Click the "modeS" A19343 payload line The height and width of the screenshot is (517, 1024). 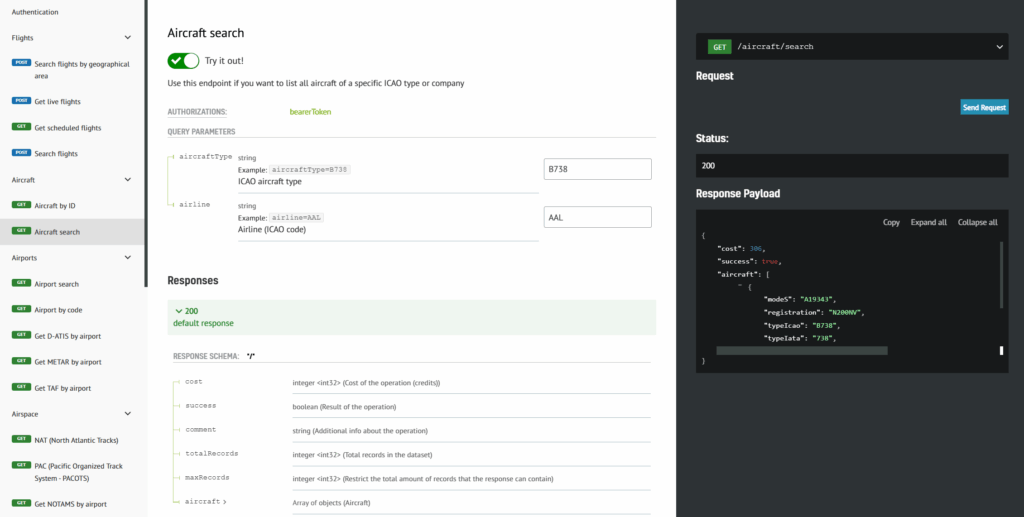pyautogui.click(x=801, y=299)
